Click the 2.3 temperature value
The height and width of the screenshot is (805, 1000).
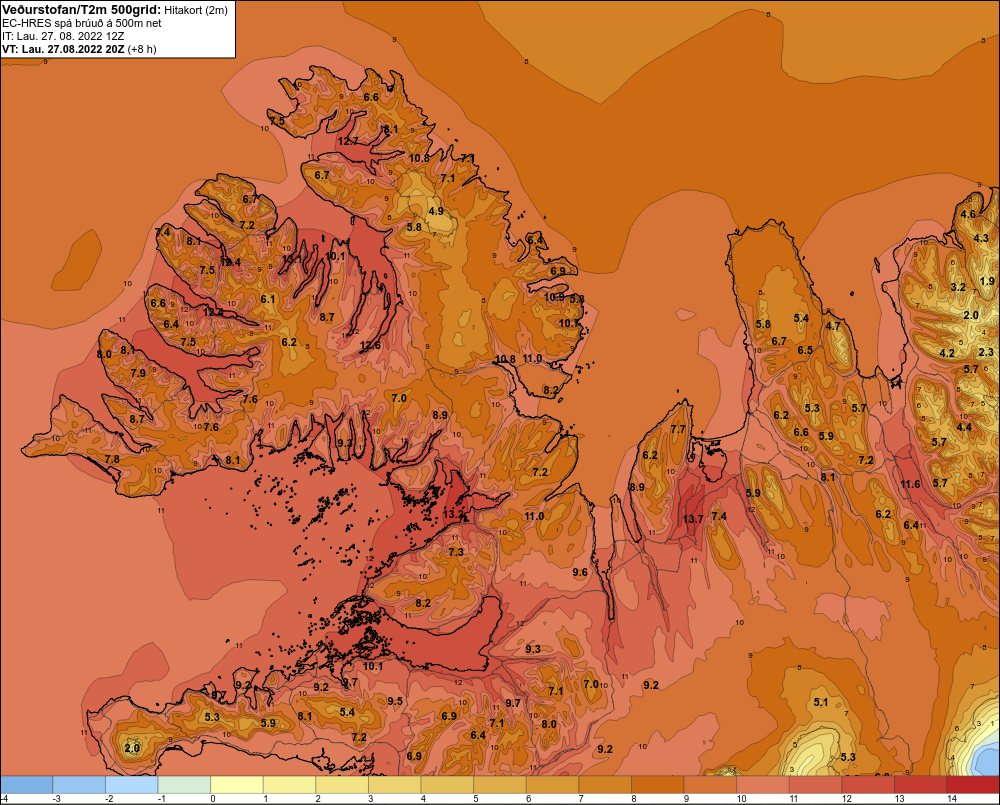click(x=986, y=352)
